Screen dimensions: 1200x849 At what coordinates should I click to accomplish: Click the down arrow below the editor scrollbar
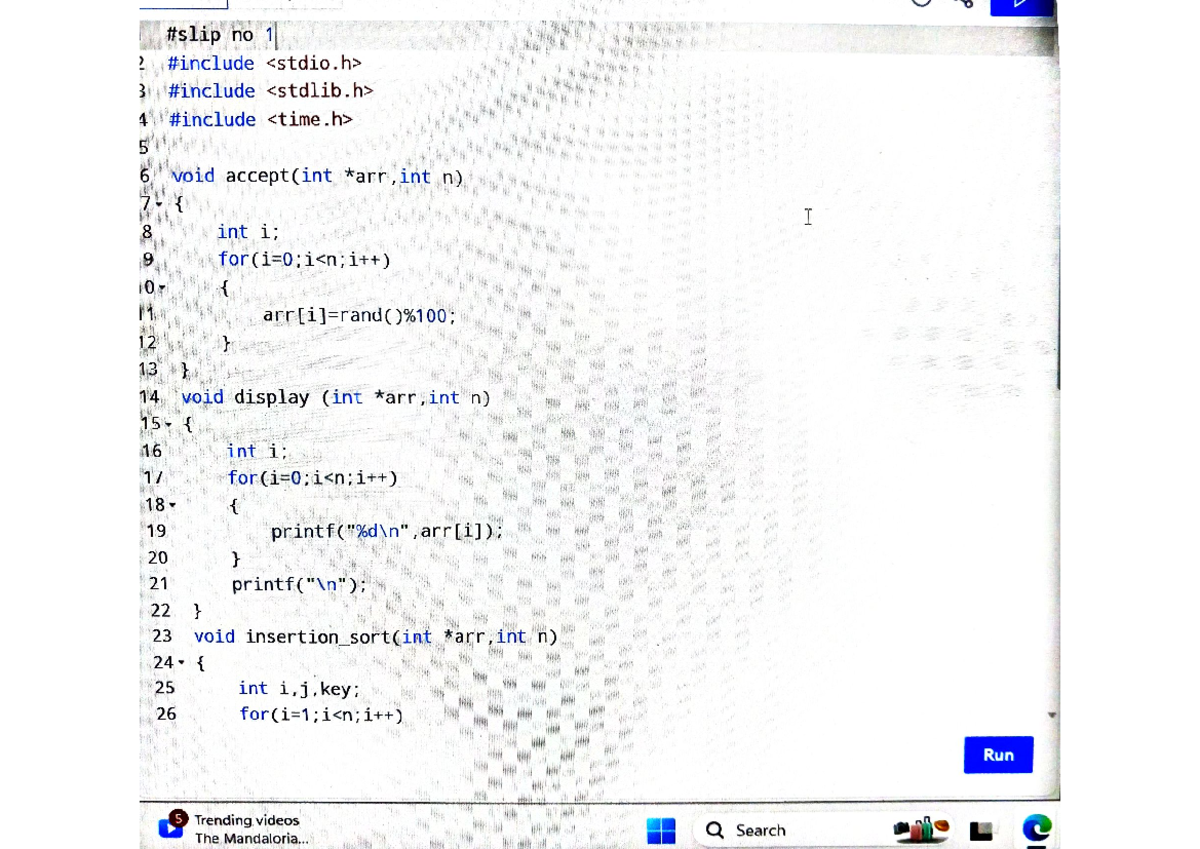(x=1052, y=714)
